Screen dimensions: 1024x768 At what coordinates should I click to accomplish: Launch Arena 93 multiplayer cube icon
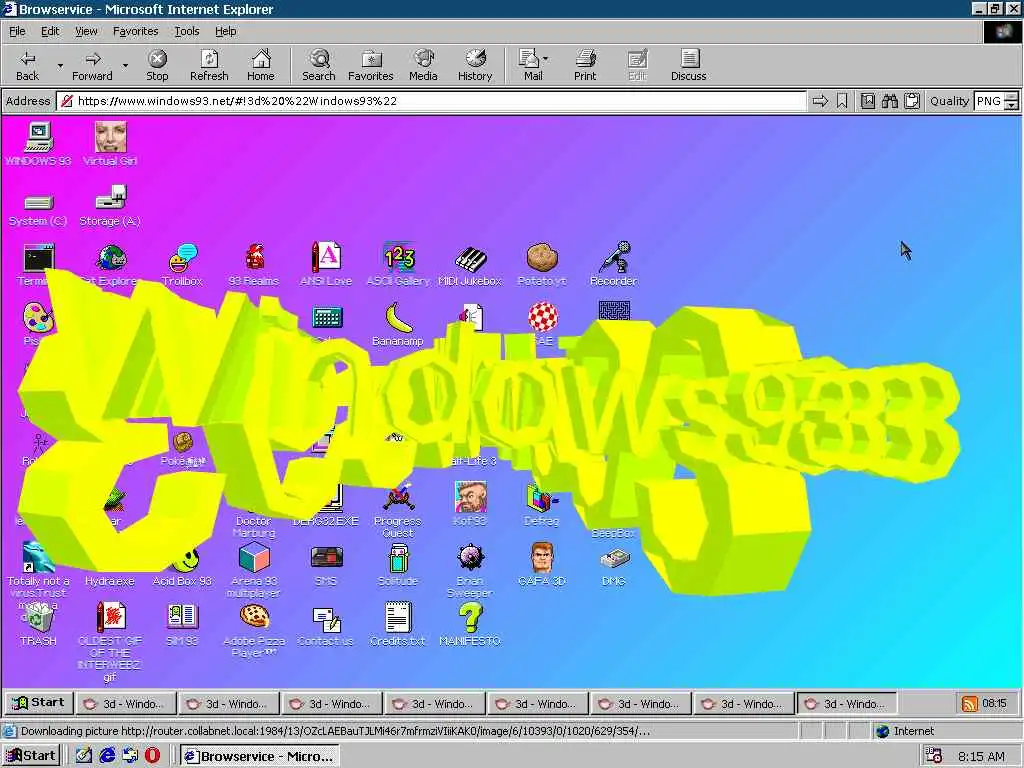pyautogui.click(x=254, y=569)
